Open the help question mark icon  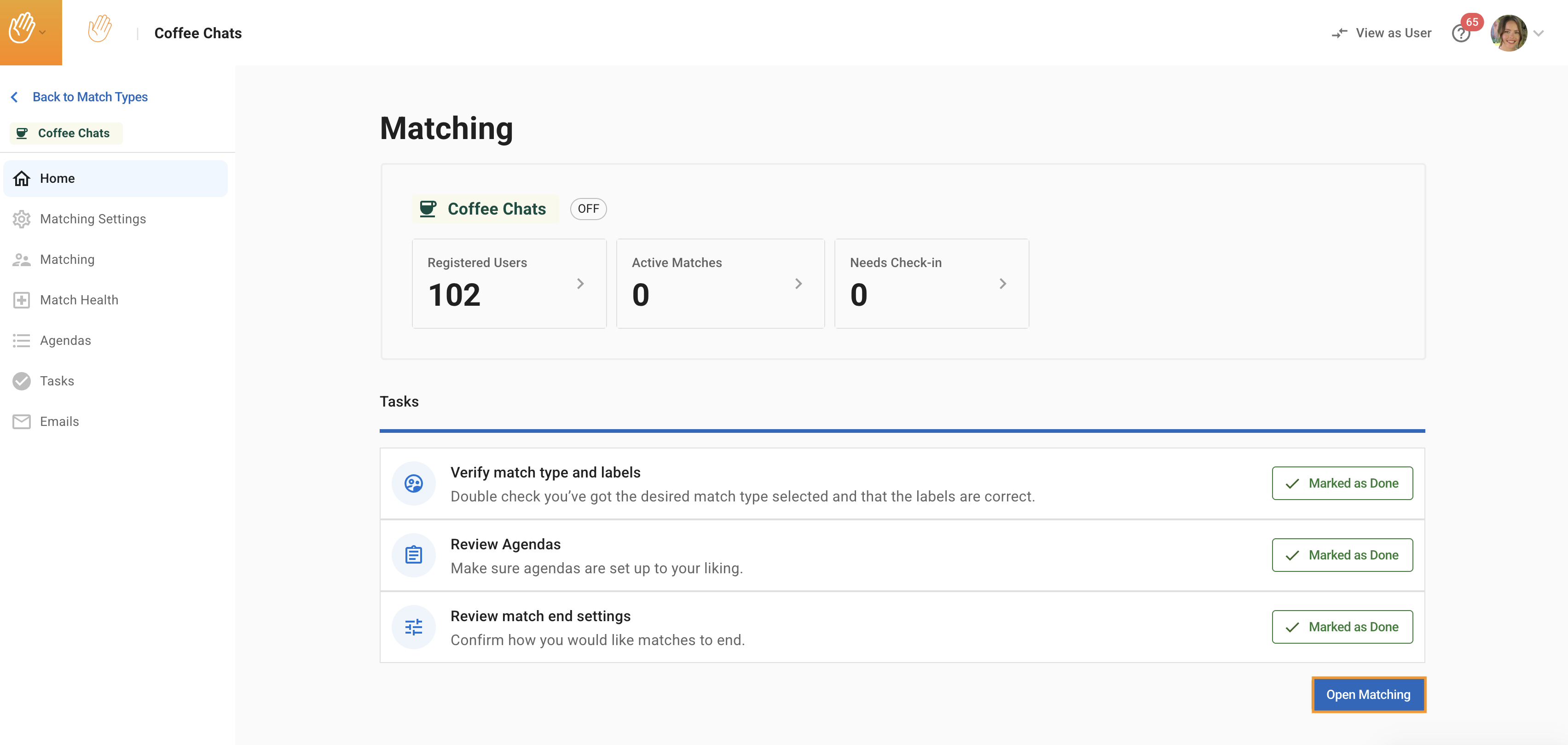point(1460,34)
